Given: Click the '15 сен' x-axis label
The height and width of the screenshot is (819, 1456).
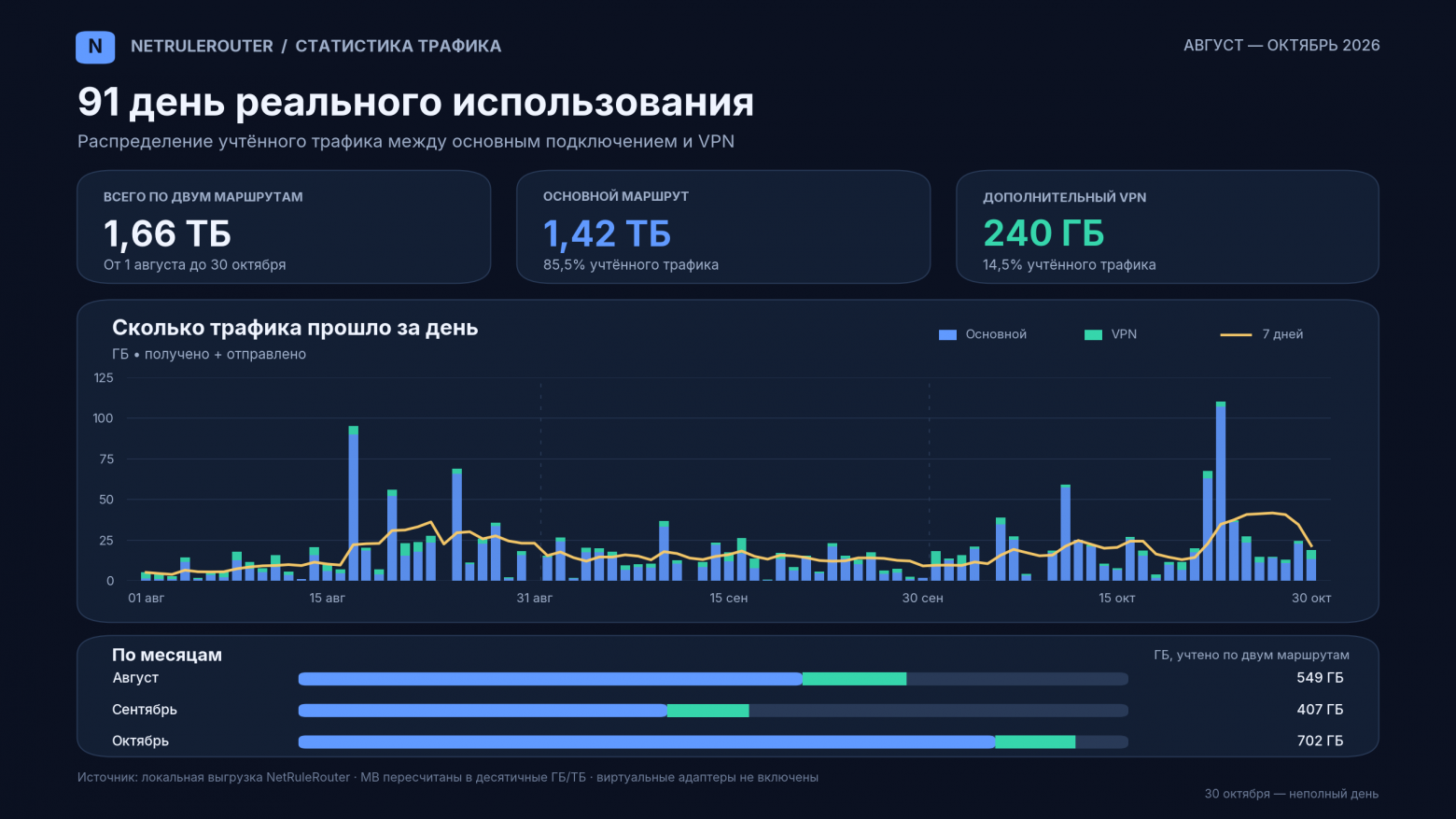Looking at the screenshot, I should (x=728, y=598).
